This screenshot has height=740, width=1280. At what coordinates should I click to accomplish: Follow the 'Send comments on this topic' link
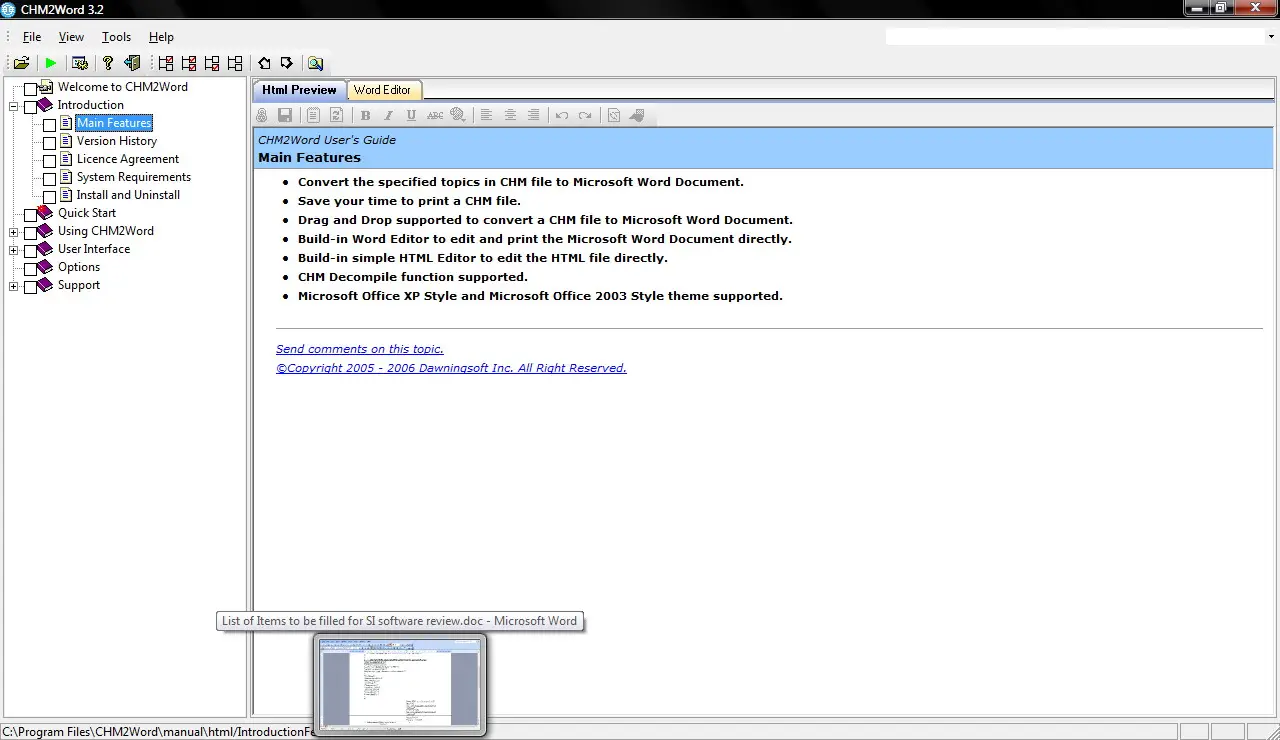point(360,349)
